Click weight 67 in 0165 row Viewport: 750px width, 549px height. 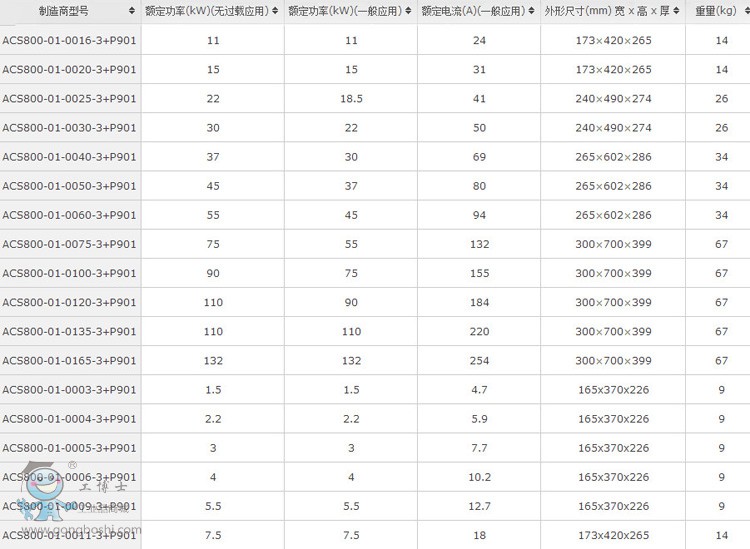pos(722,361)
